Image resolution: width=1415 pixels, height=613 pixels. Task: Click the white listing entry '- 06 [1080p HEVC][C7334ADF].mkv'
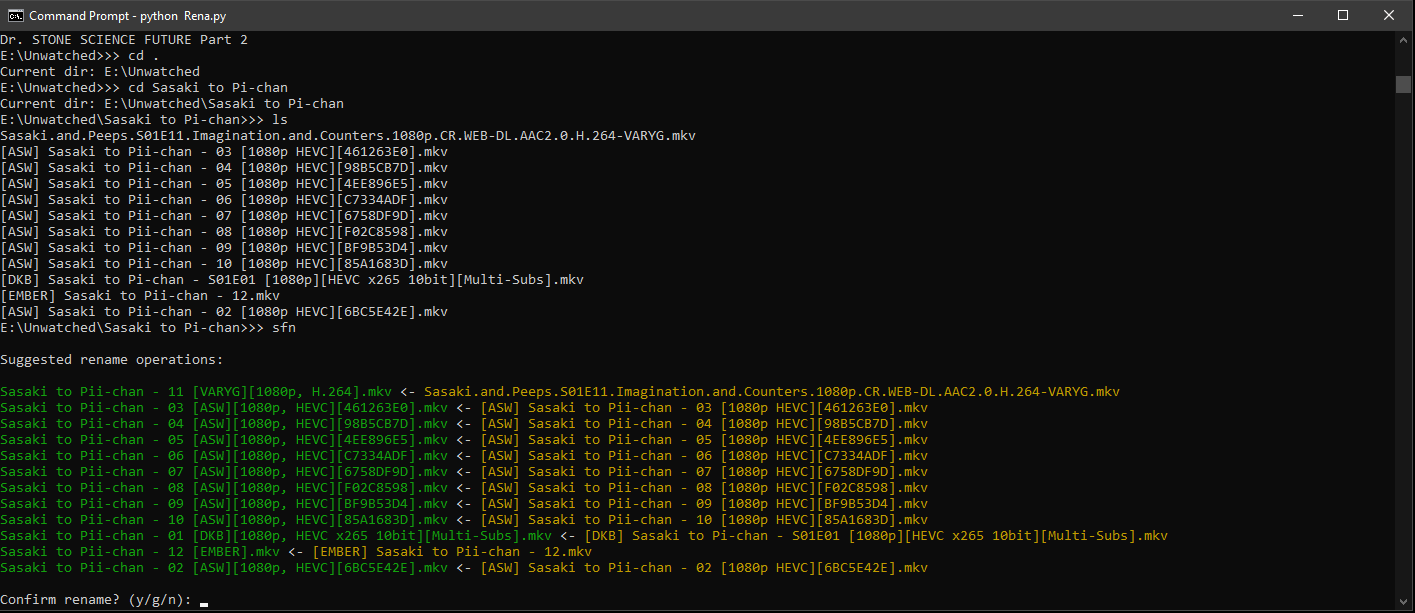[224, 200]
